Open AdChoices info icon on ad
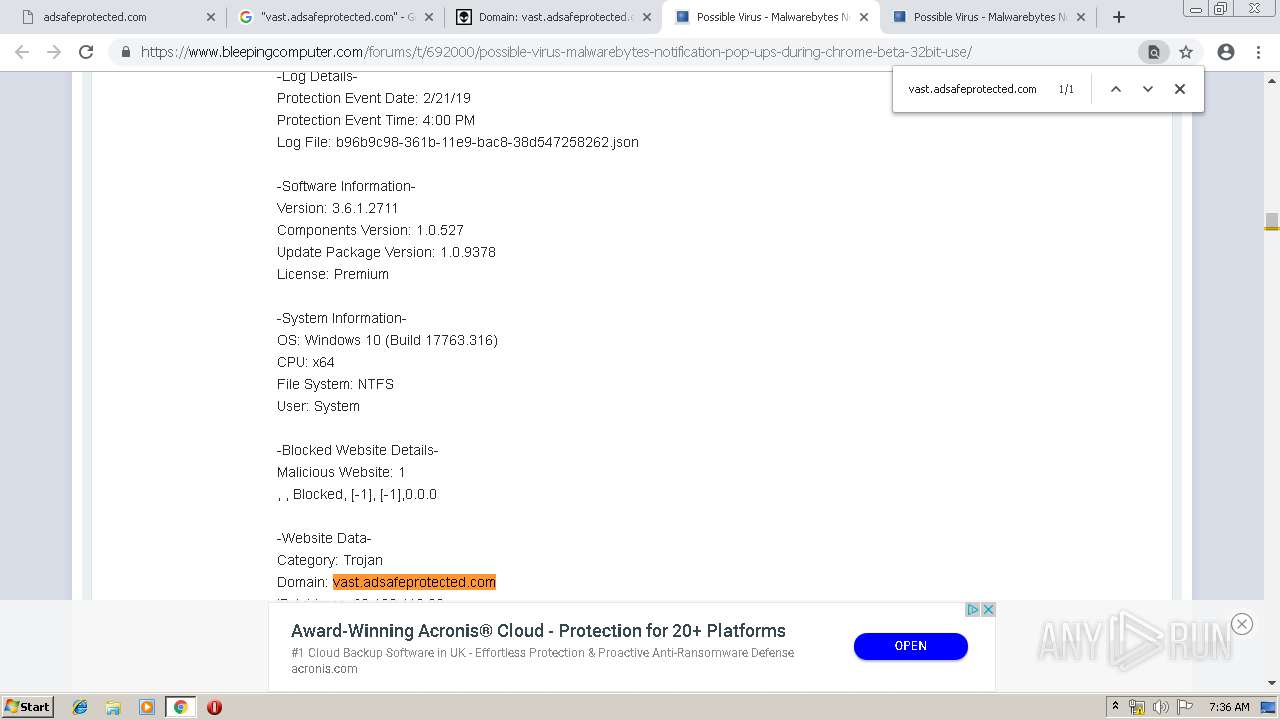Screen dimensions: 1280x720 click(972, 609)
